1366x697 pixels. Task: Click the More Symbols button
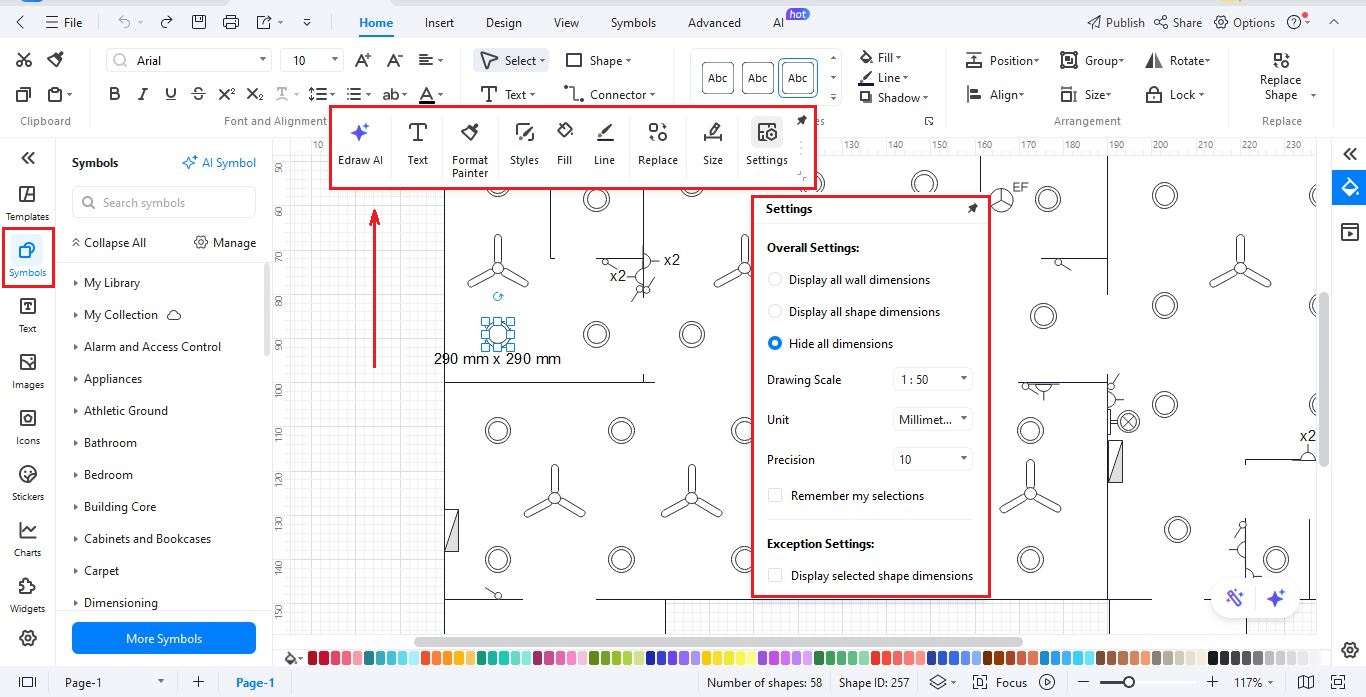click(164, 638)
